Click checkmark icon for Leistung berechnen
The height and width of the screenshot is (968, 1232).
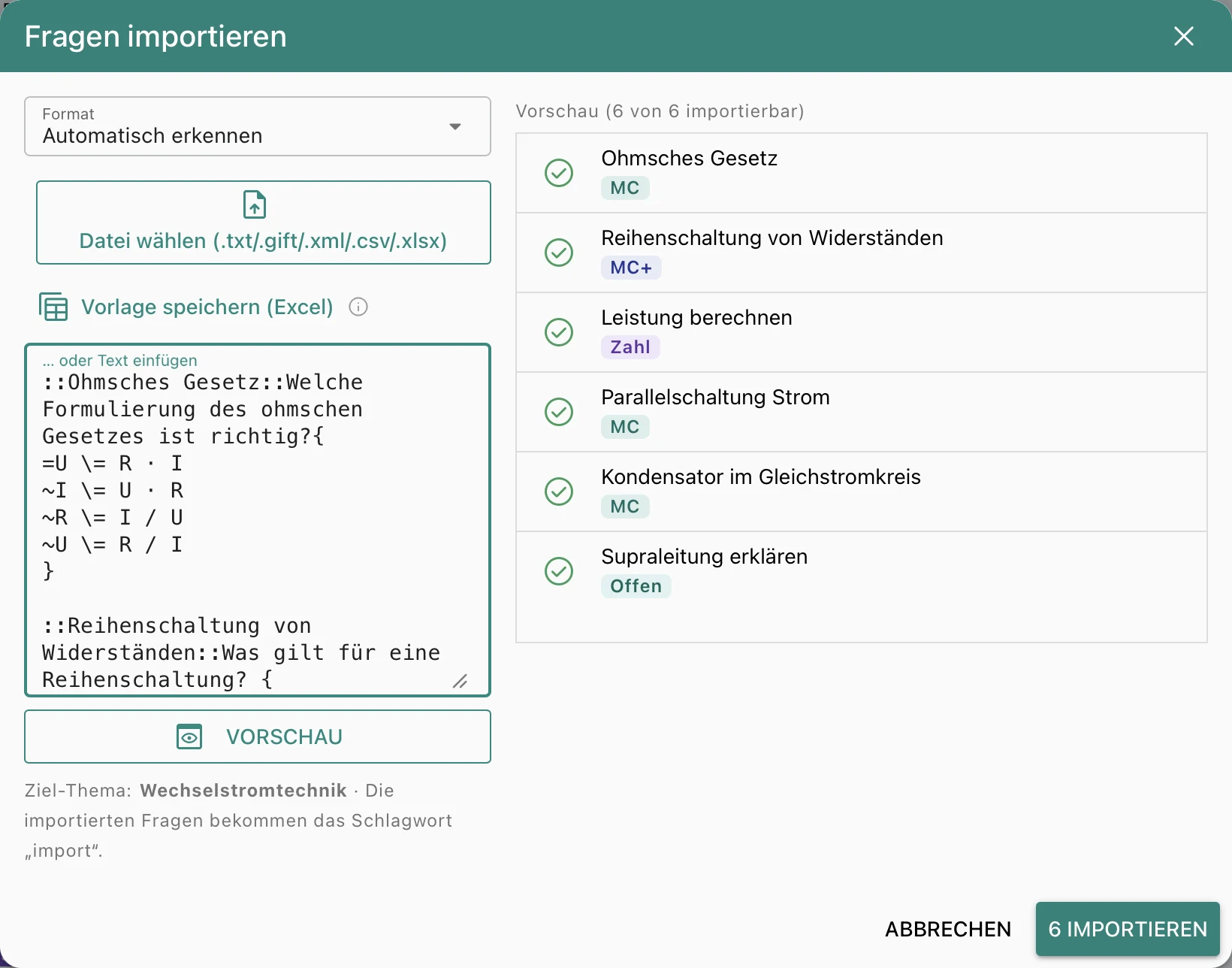point(559,332)
